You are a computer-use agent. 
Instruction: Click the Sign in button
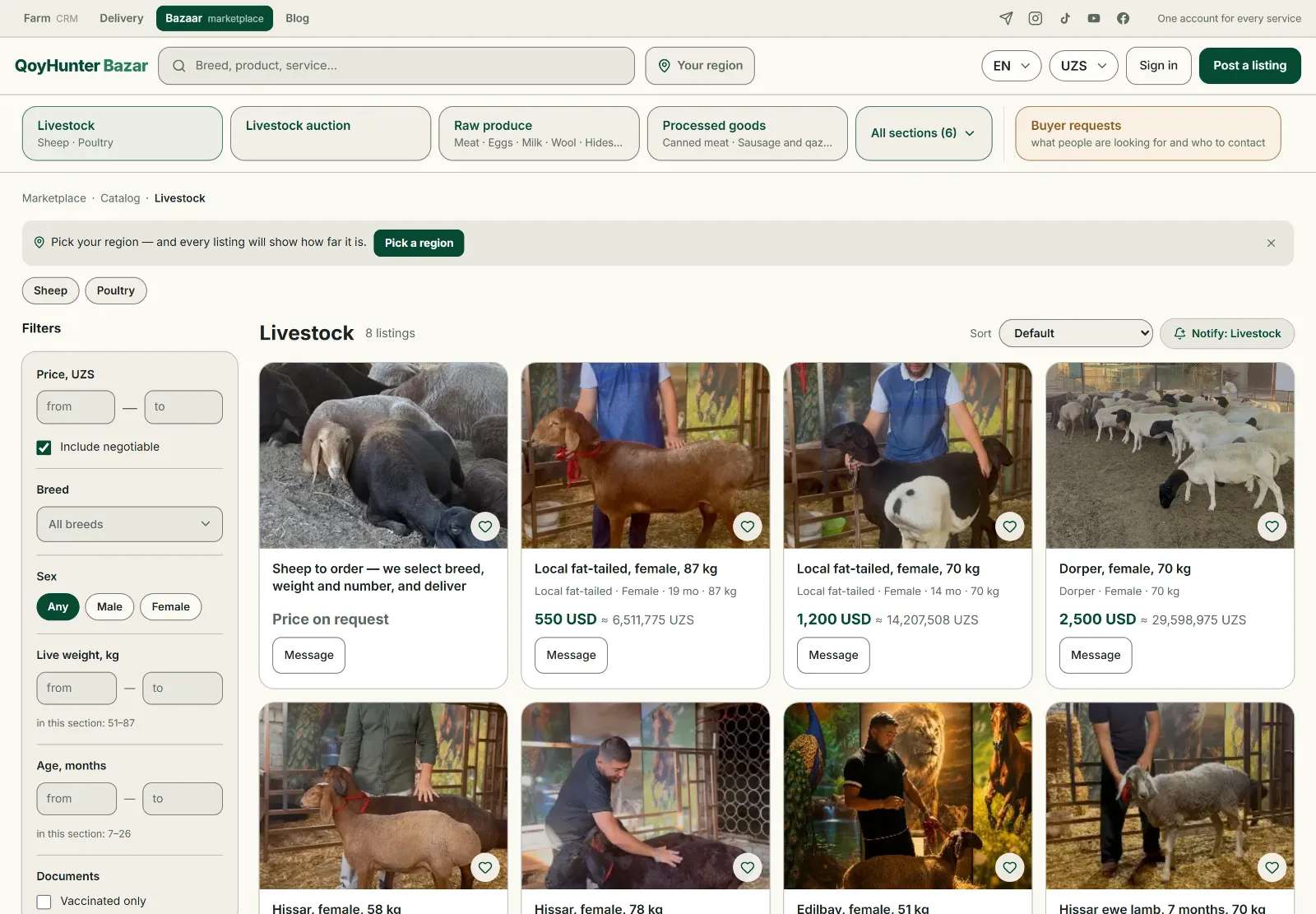click(1159, 66)
